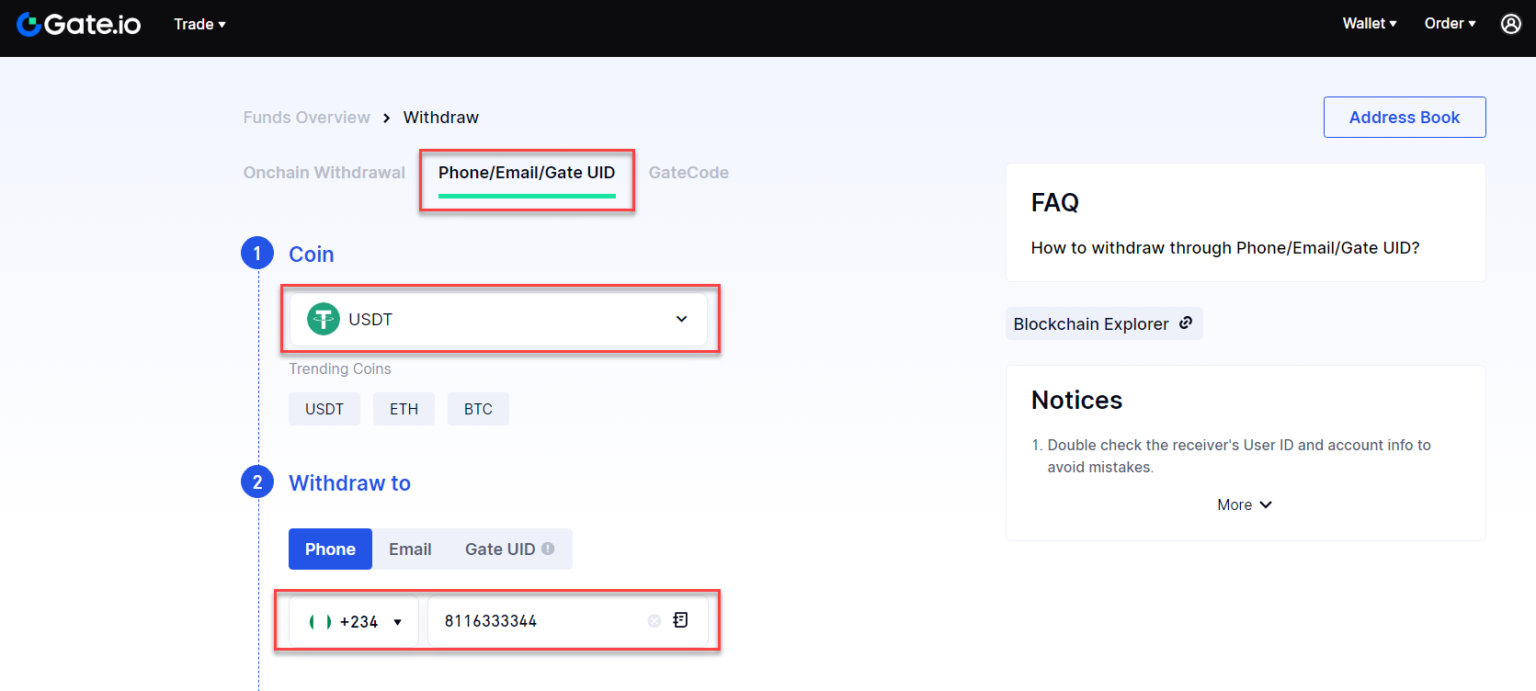
Task: Click the clear icon in phone input
Action: (x=655, y=620)
